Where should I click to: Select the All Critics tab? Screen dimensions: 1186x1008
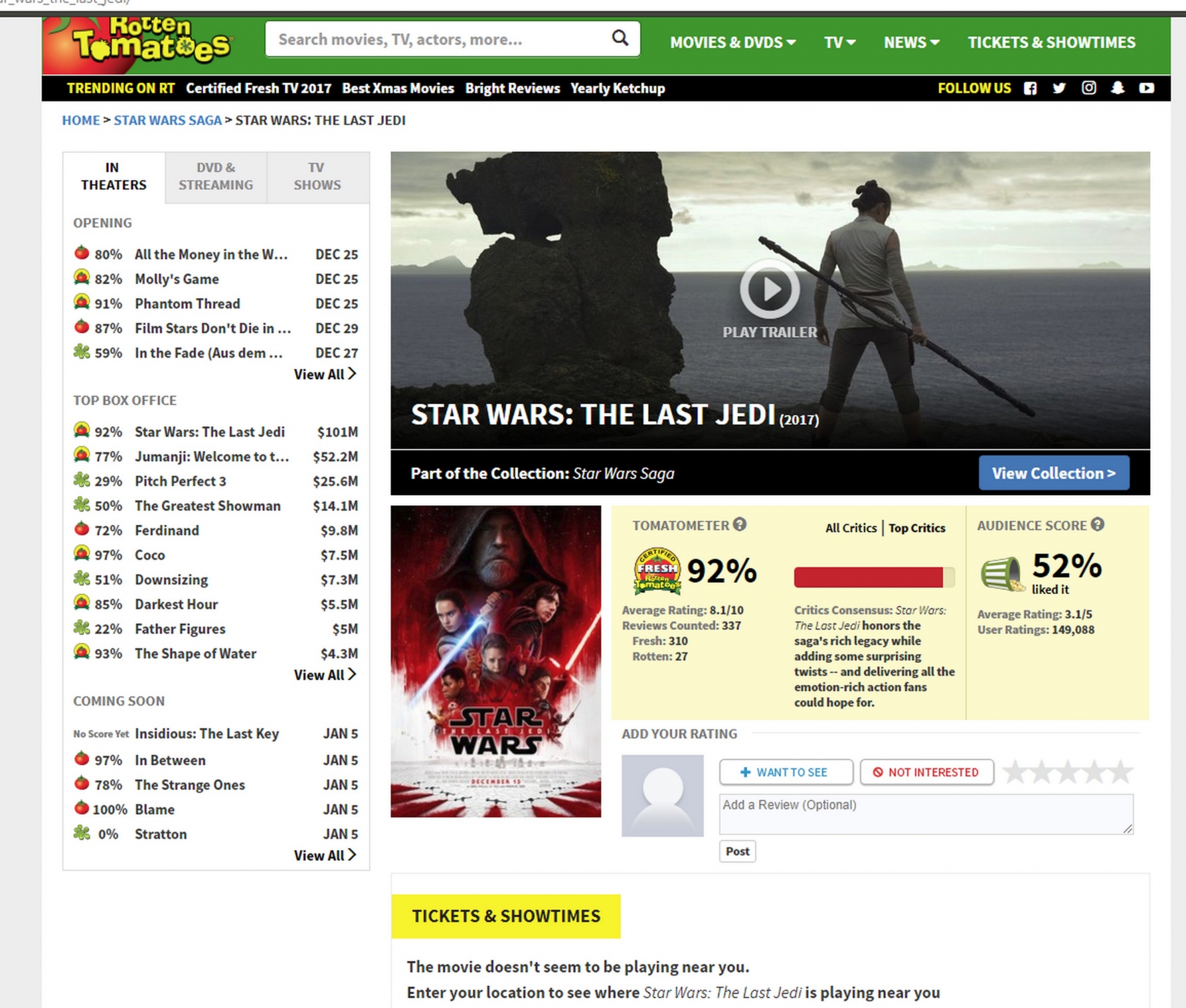850,528
